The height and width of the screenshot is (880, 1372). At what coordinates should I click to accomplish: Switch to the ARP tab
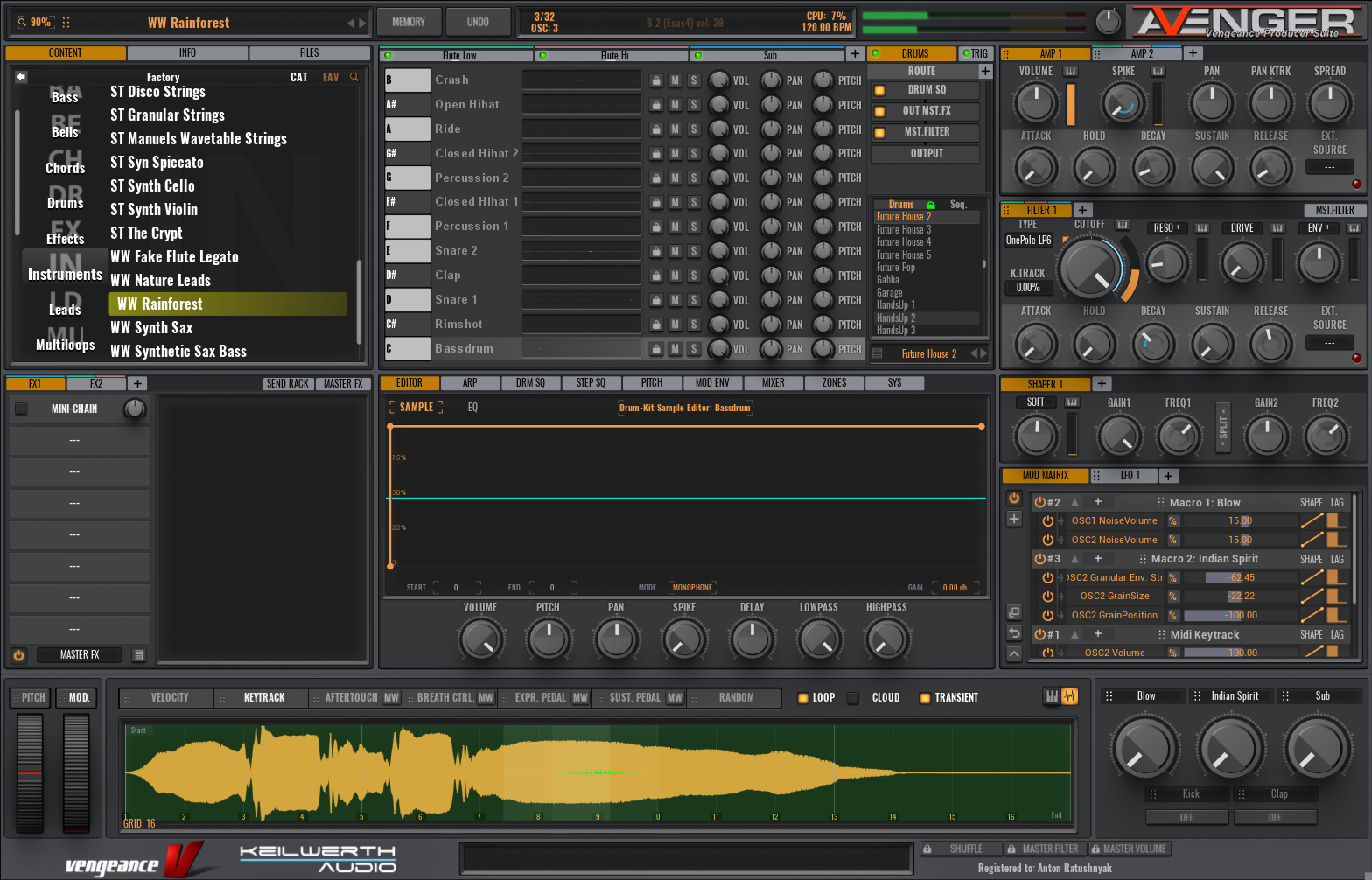pos(470,383)
